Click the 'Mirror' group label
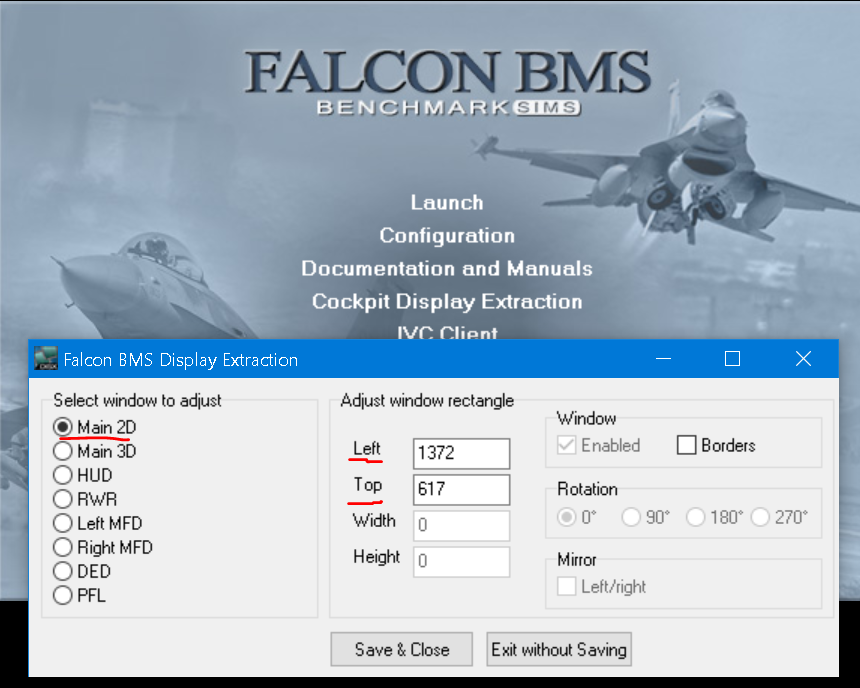Screen dimensions: 860x688 click(x=576, y=560)
